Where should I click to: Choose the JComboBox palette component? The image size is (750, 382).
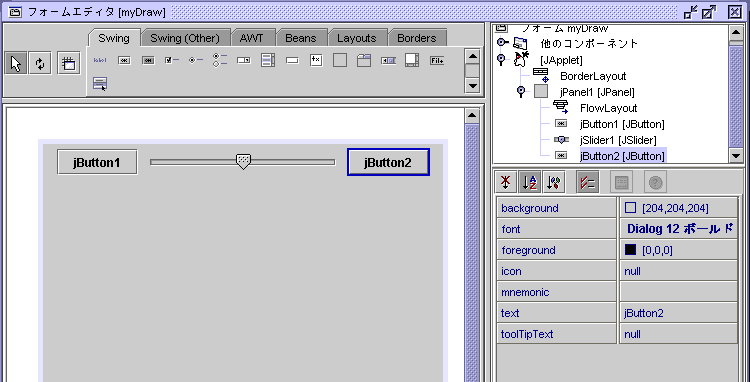[x=244, y=60]
